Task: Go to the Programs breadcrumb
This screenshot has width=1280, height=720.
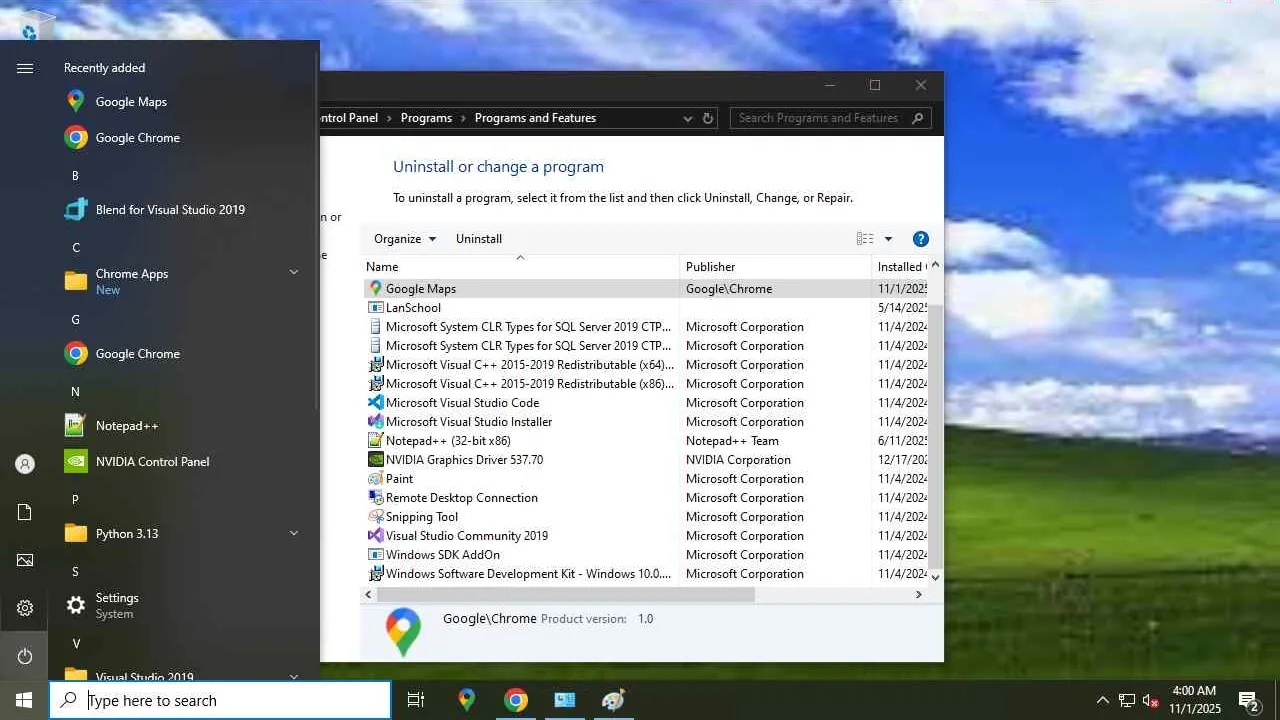Action: point(426,118)
